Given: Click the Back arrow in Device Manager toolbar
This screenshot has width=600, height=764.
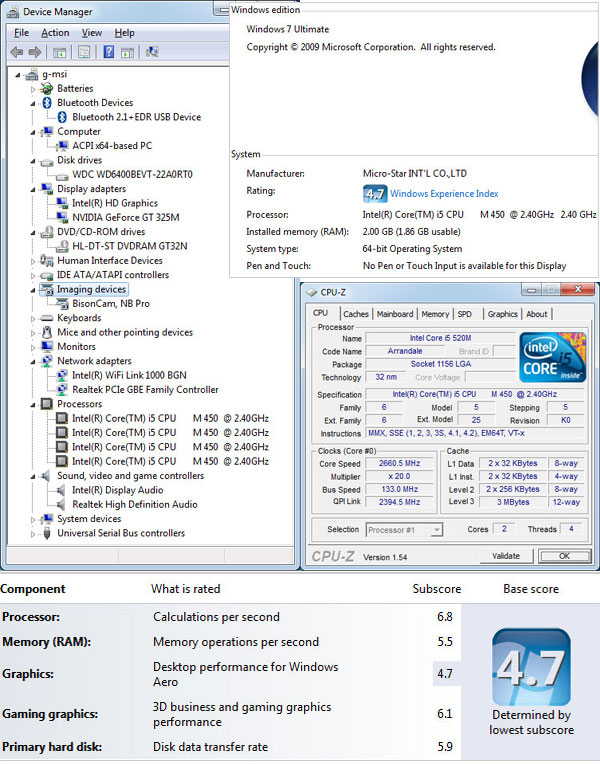Looking at the screenshot, I should pyautogui.click(x=17, y=52).
